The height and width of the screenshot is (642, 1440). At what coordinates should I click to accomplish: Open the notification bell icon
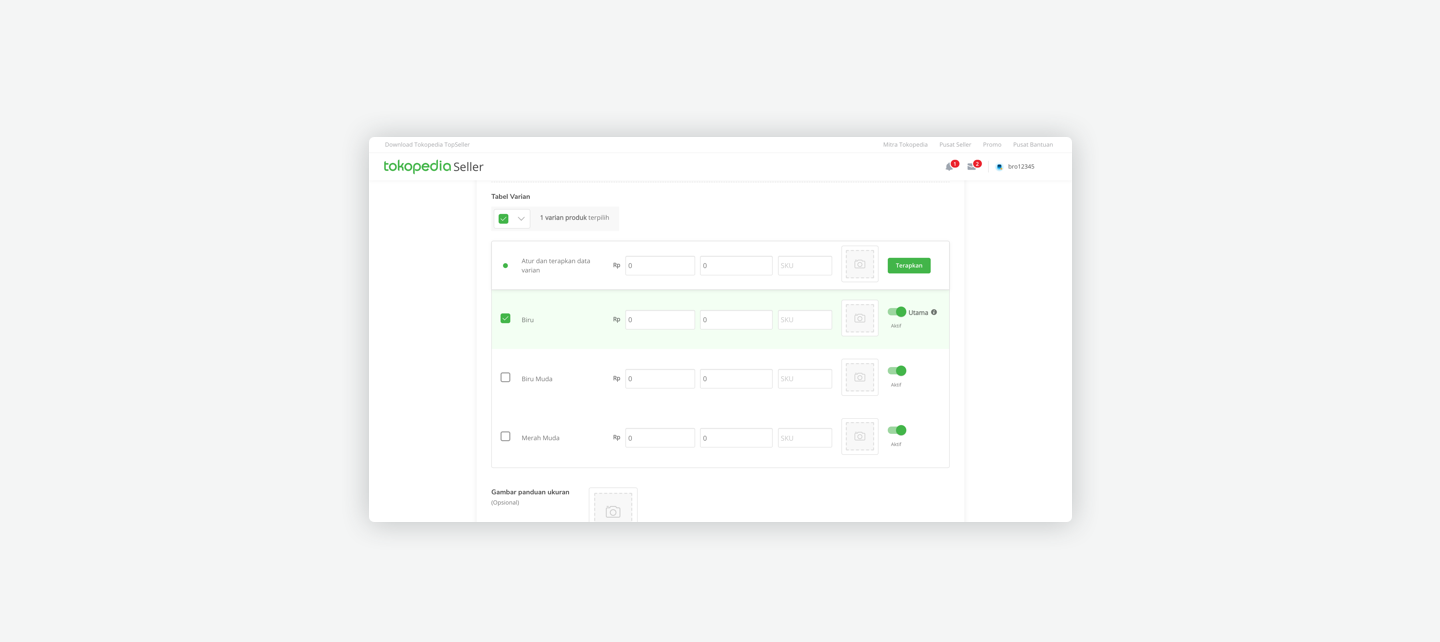(949, 167)
